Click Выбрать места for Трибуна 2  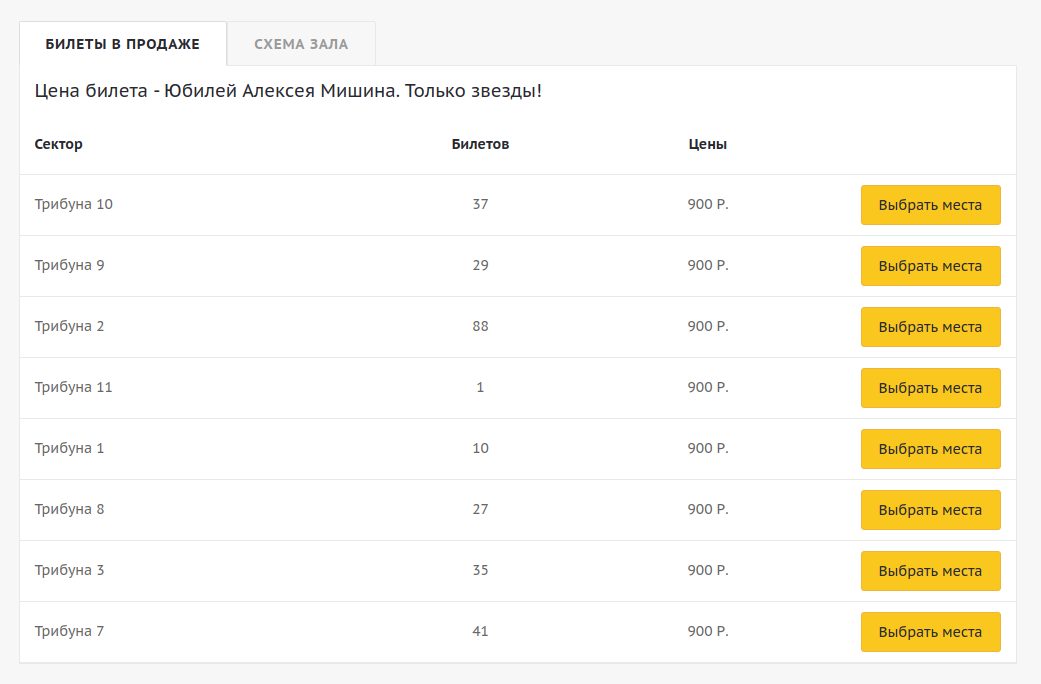(930, 327)
